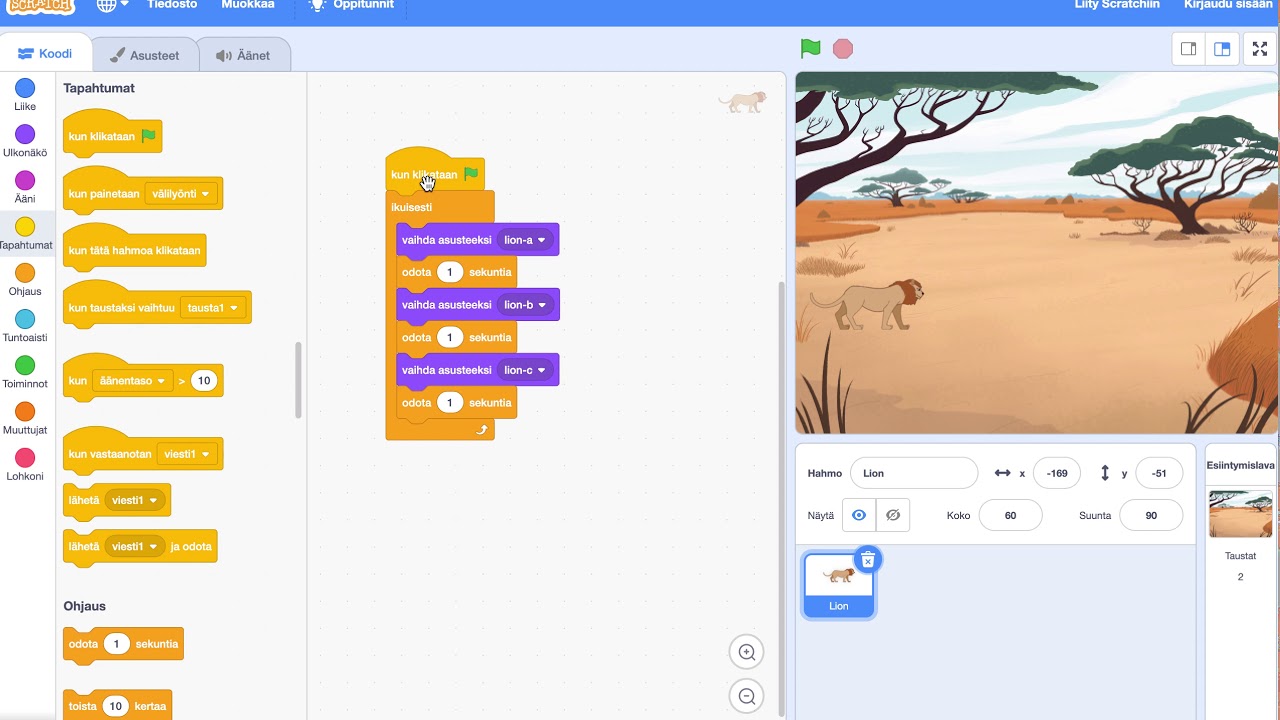The image size is (1280, 720).
Task: Select the Ulkonäkö block category
Action: click(x=25, y=141)
